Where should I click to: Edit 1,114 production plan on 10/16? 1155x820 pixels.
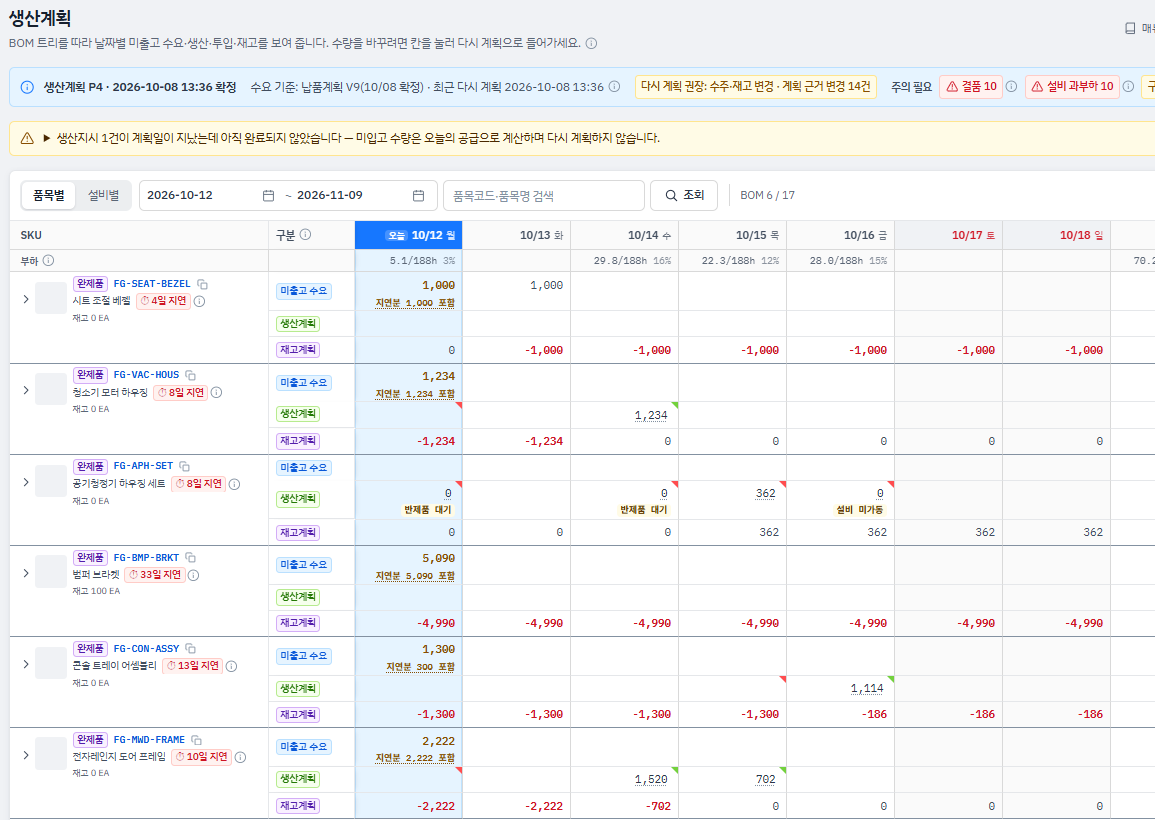(867, 688)
